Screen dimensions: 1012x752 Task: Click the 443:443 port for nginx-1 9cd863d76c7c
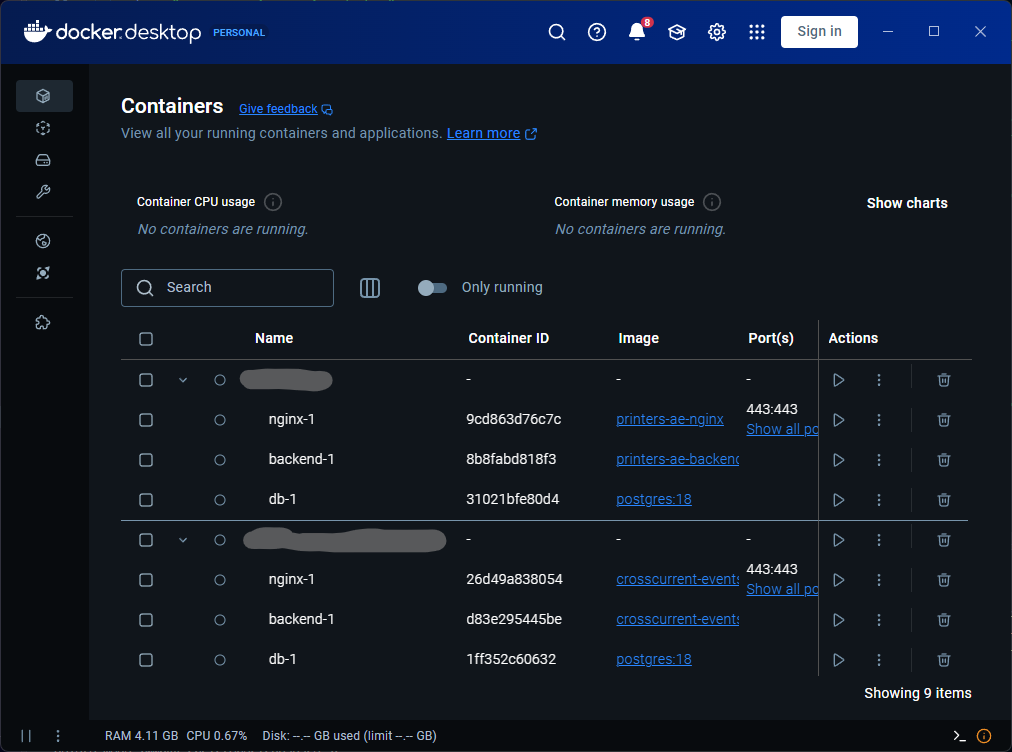pos(772,409)
